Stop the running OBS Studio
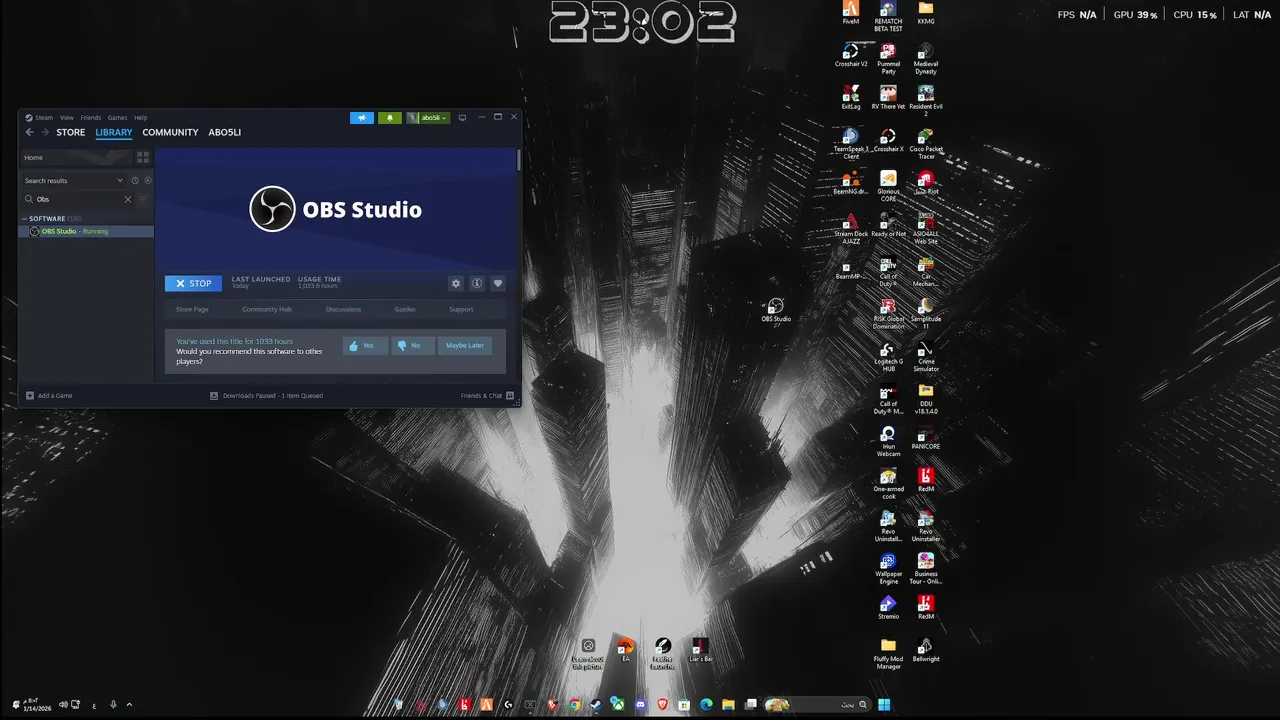Viewport: 1280px width, 720px height. pos(193,284)
